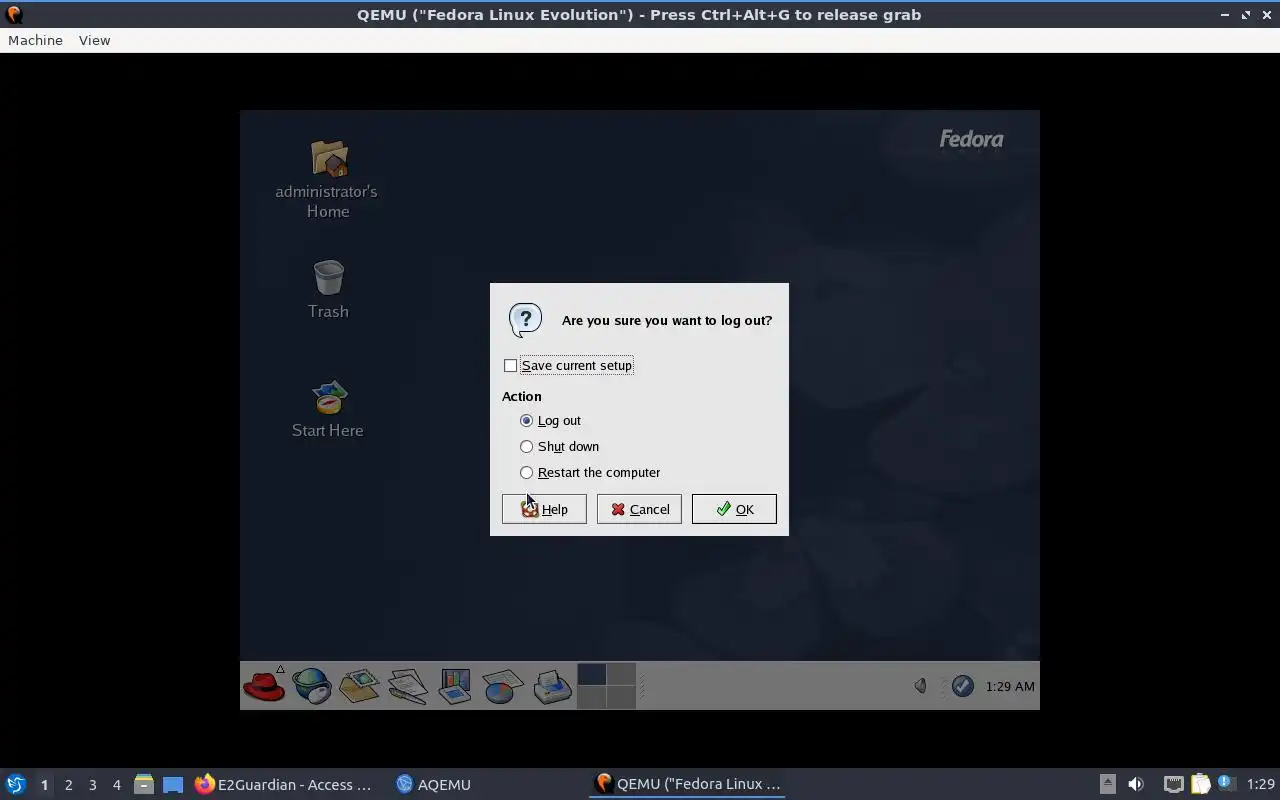Image resolution: width=1280 pixels, height=800 pixels.
Task: Open the printer manager icon
Action: pos(551,686)
